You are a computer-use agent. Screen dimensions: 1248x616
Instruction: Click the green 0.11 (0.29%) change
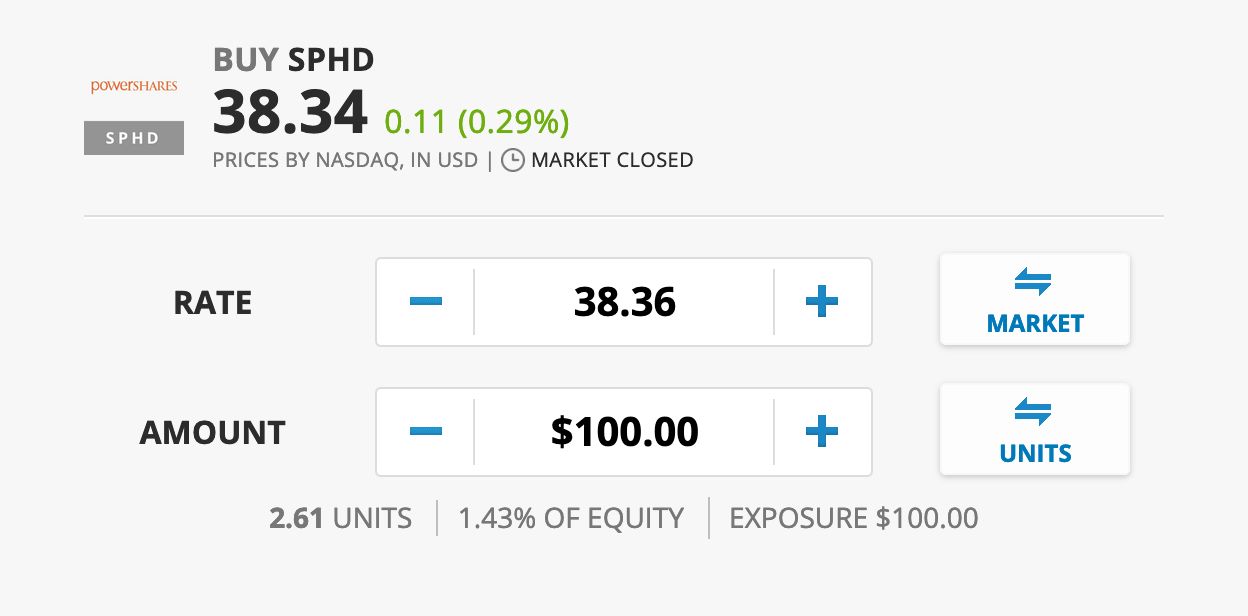coord(477,122)
